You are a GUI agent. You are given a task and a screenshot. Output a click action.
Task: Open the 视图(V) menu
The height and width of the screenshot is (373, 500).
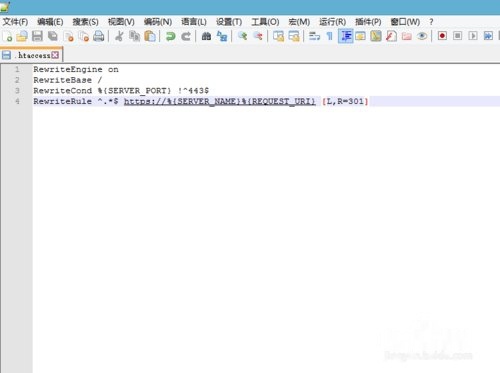point(121,22)
